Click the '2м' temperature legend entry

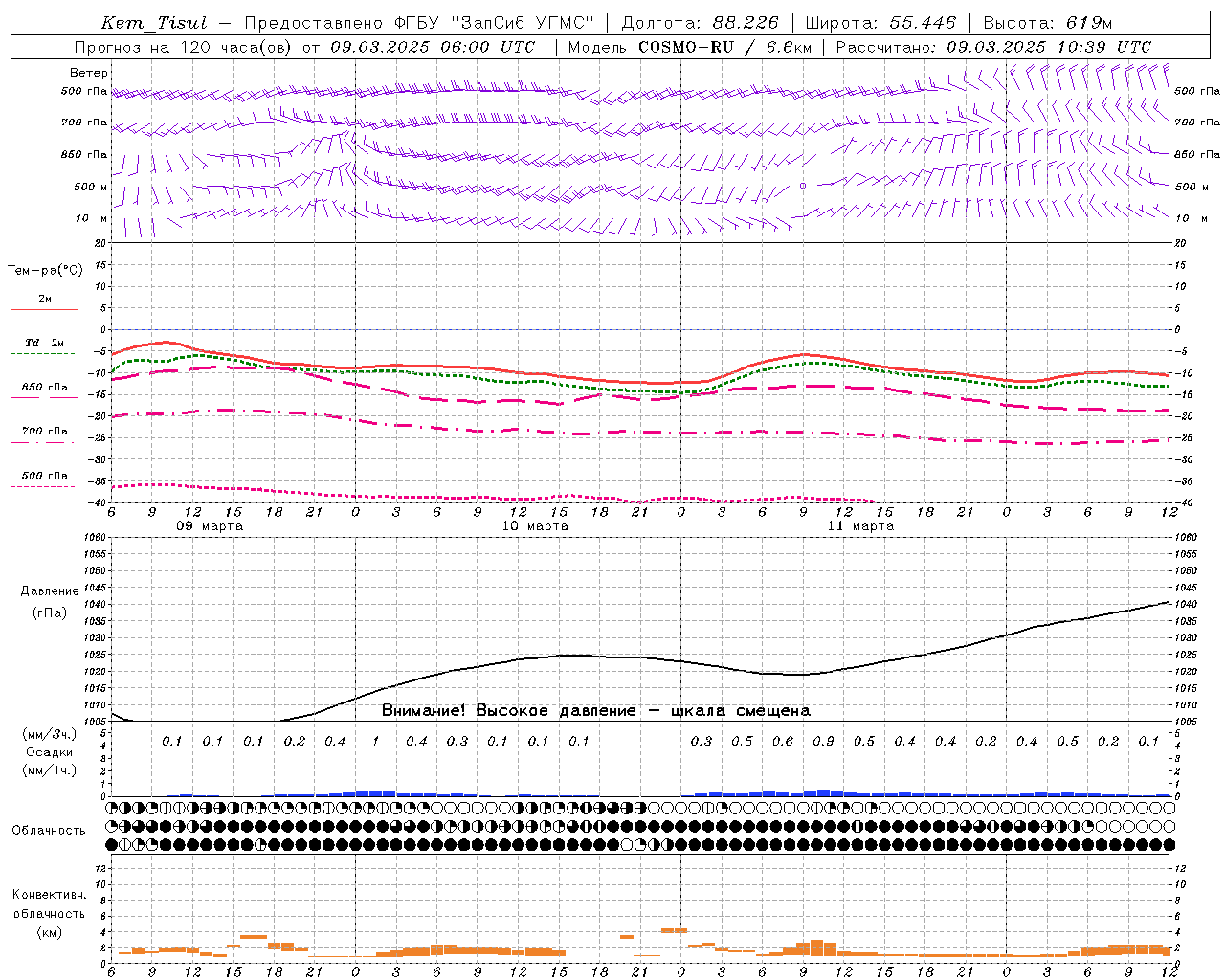(45, 300)
